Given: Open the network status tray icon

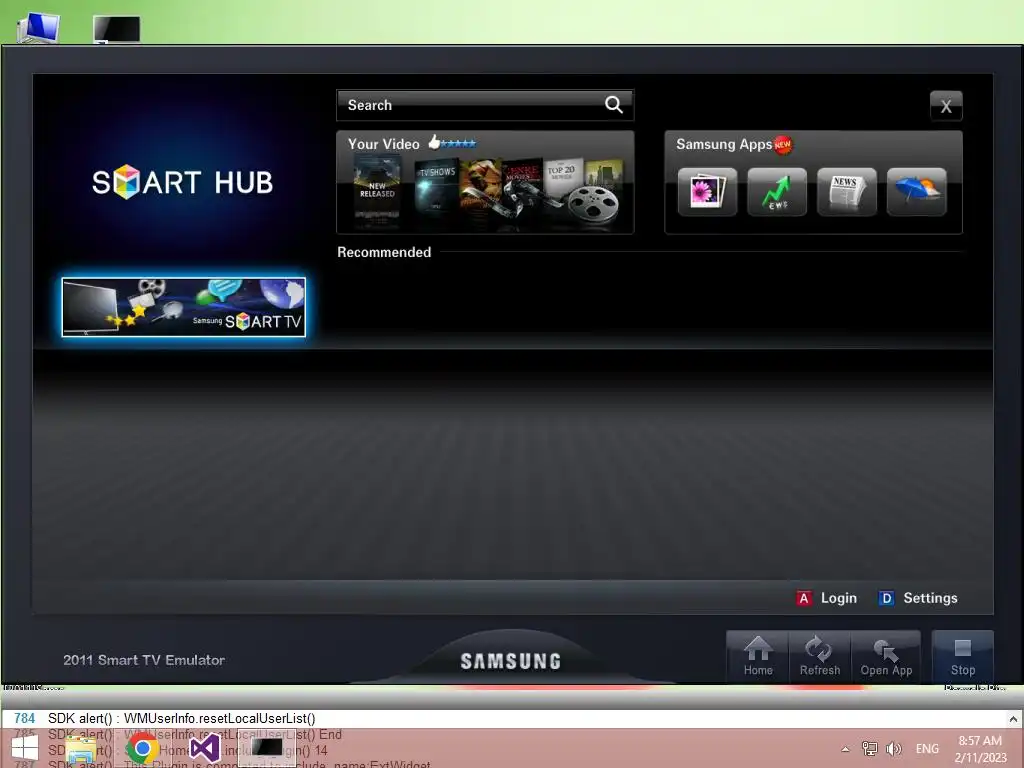Looking at the screenshot, I should [869, 748].
